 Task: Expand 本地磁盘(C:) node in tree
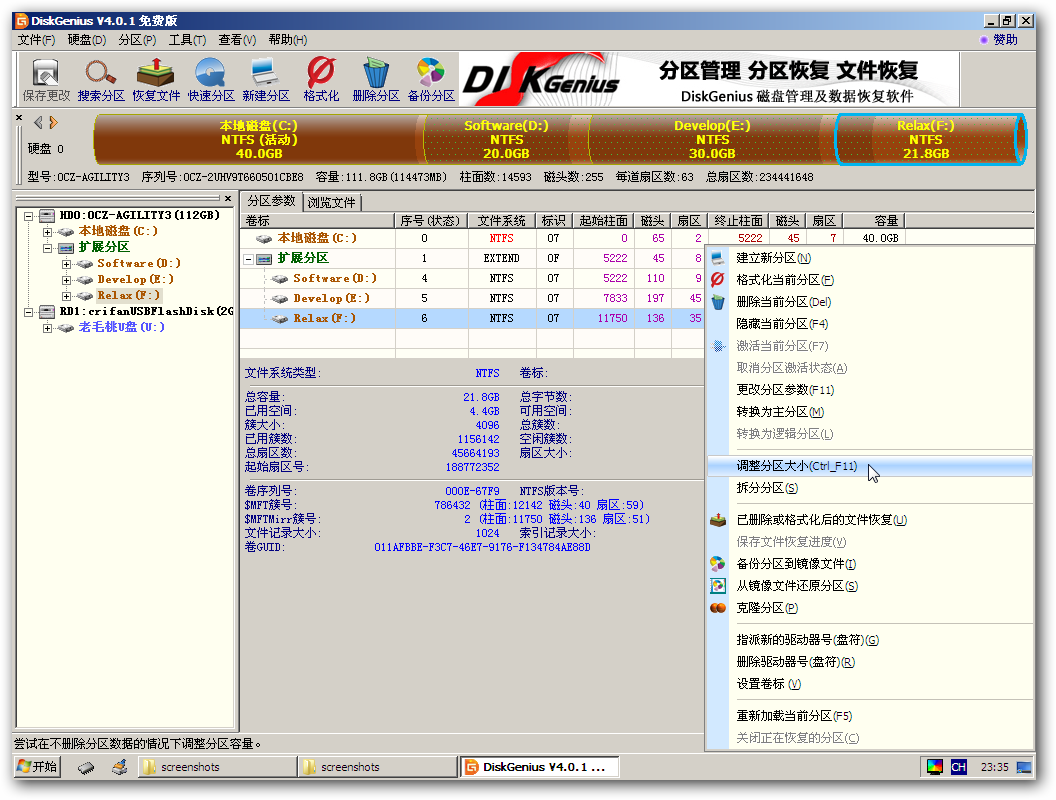pyautogui.click(x=47, y=232)
